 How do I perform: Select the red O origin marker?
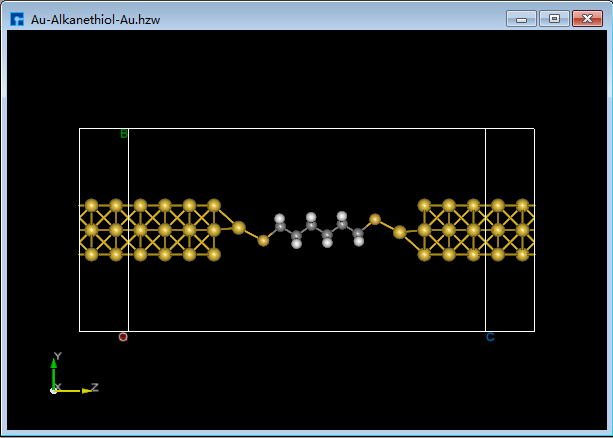point(123,337)
